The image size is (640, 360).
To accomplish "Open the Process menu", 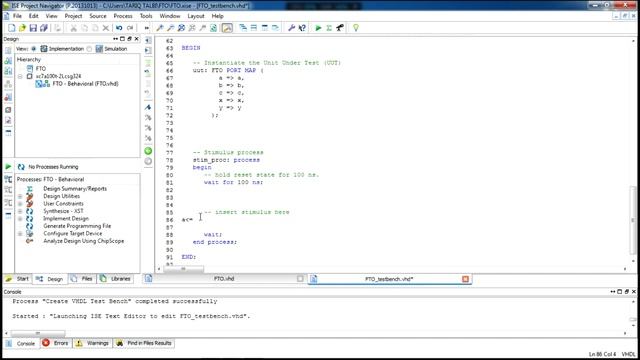I will pos(123,16).
